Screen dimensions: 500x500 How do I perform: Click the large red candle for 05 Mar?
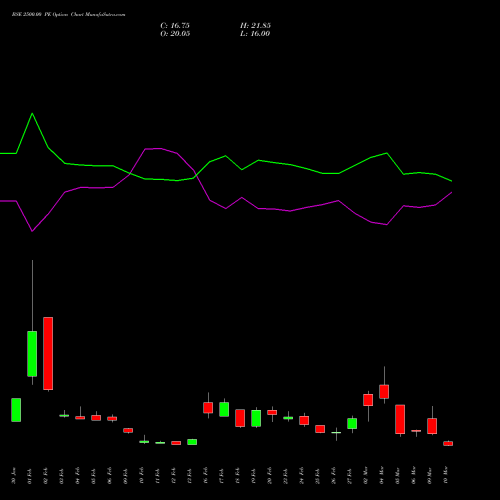(x=400, y=419)
